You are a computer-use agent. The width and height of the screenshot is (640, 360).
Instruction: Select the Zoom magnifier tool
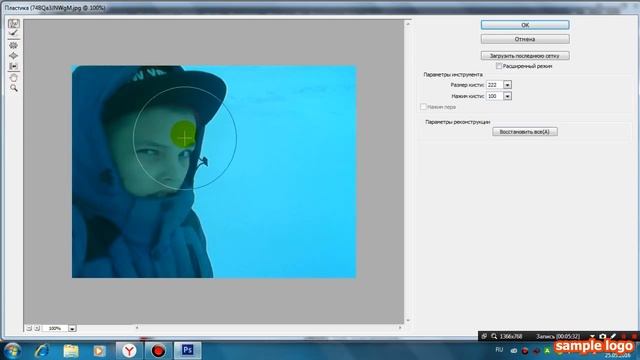coord(13,88)
